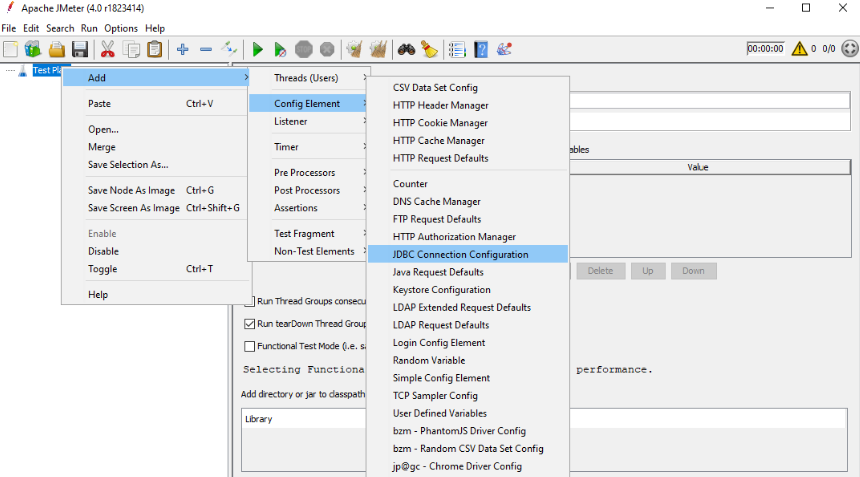The width and height of the screenshot is (860, 477).
Task: Expand Config Element submenu
Action: [x=309, y=104]
